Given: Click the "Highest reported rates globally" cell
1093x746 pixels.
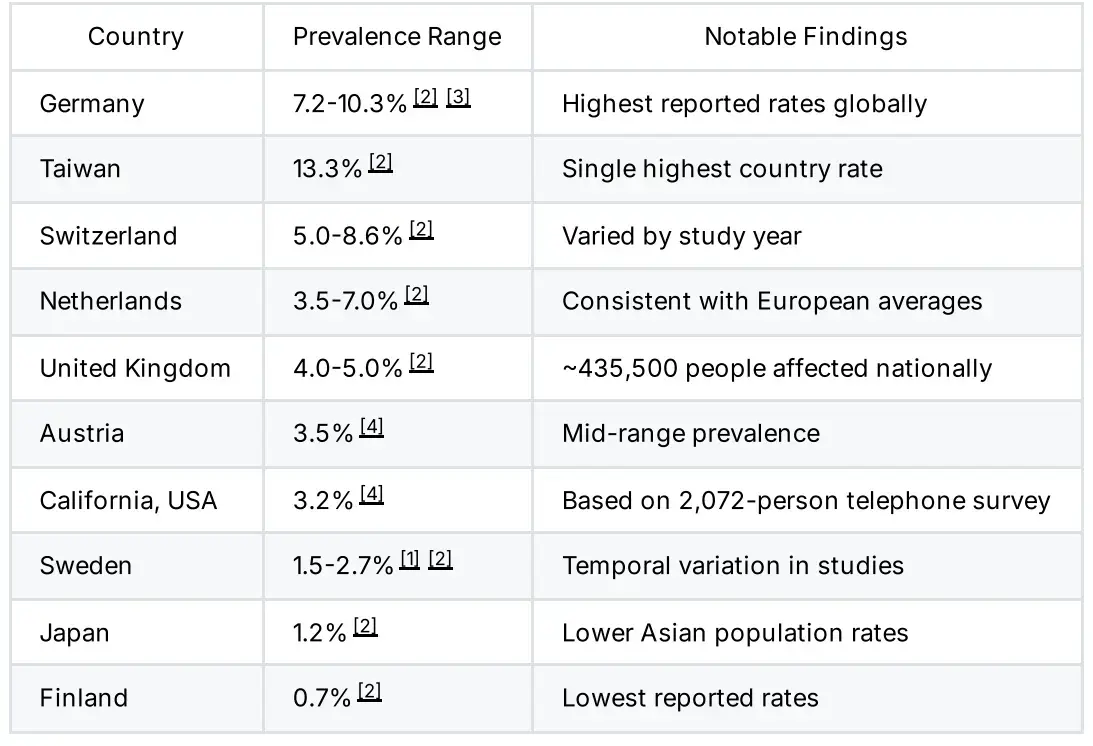Looking at the screenshot, I should point(744,104).
